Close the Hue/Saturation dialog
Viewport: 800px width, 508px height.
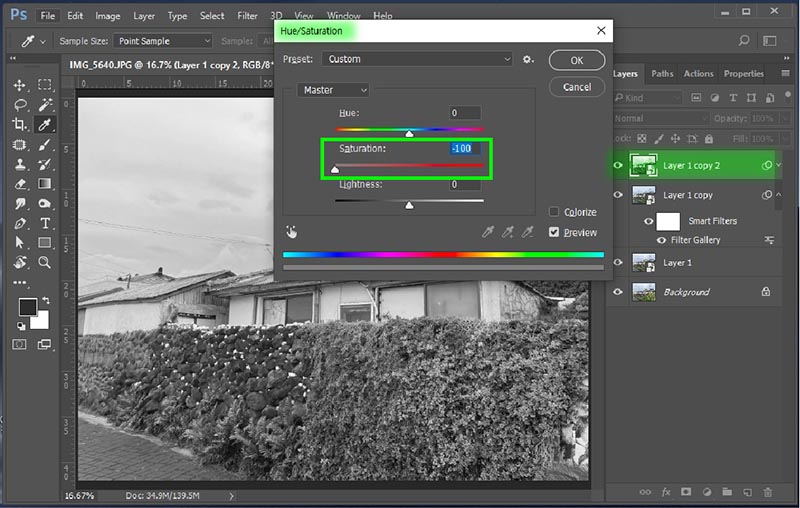coord(601,31)
